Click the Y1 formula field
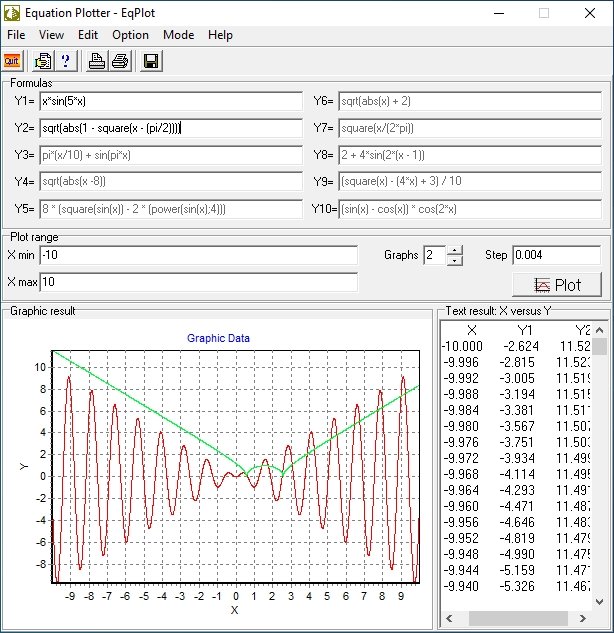 click(171, 101)
